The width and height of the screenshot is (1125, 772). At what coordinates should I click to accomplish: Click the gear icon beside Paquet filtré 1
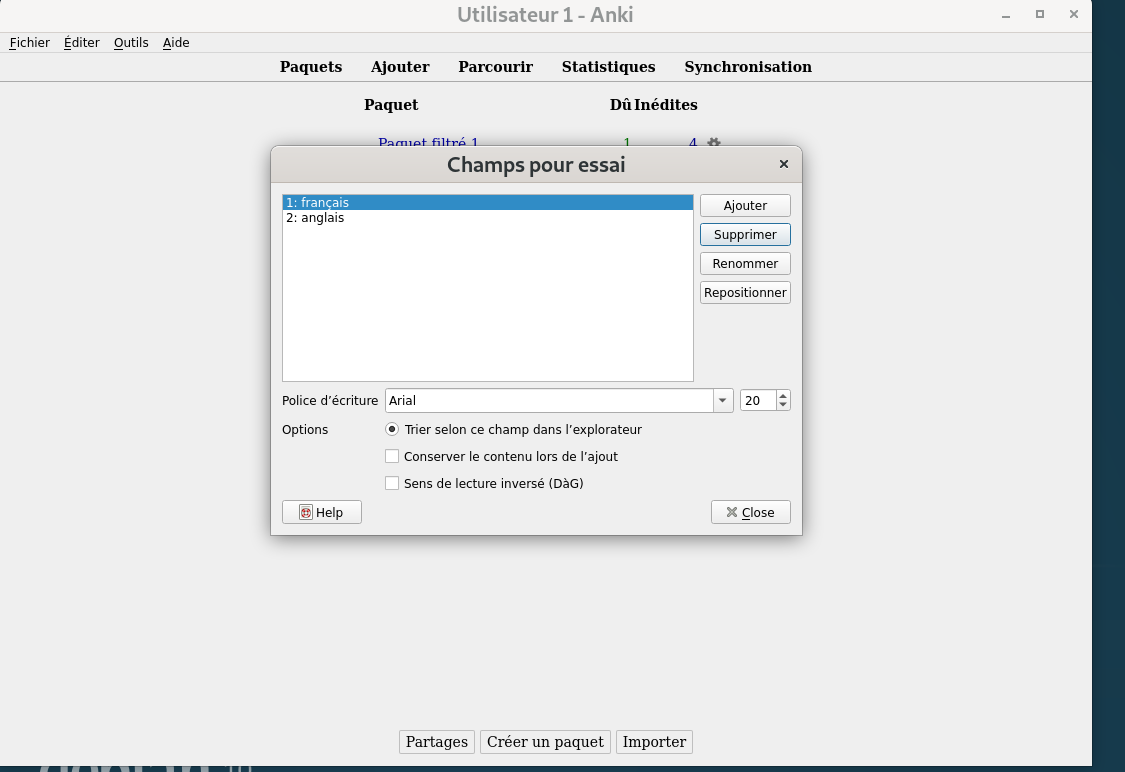713,143
